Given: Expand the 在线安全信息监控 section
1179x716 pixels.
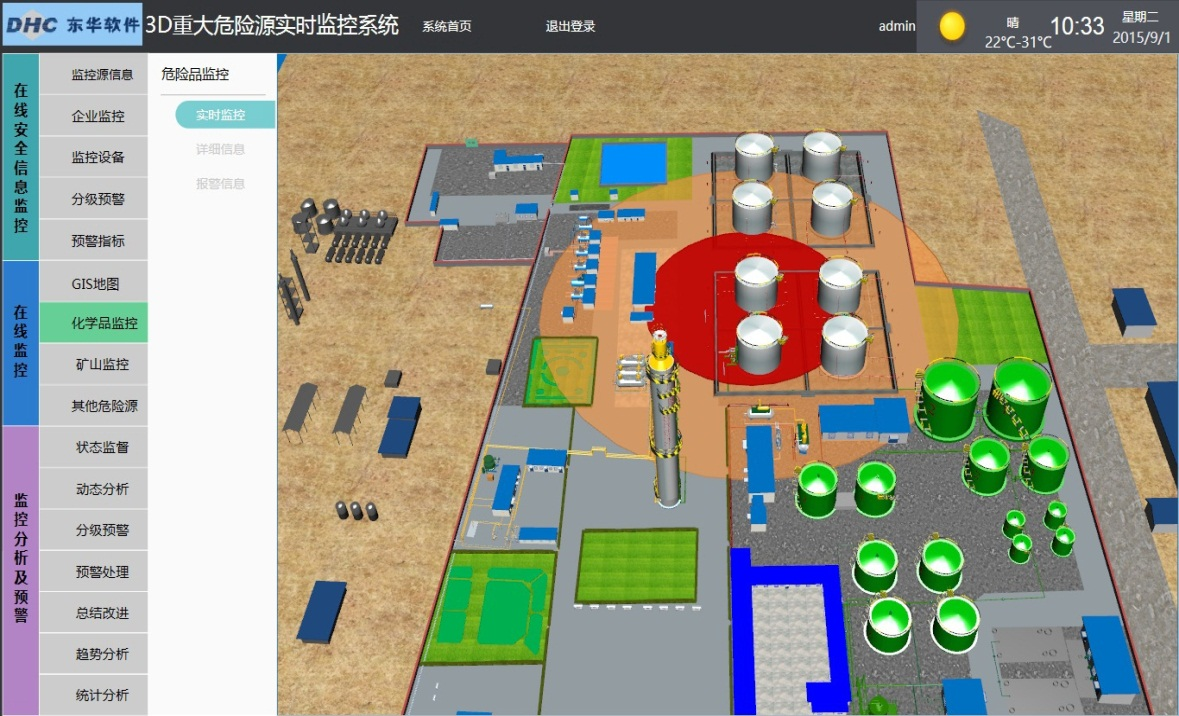Looking at the screenshot, I should tap(21, 158).
